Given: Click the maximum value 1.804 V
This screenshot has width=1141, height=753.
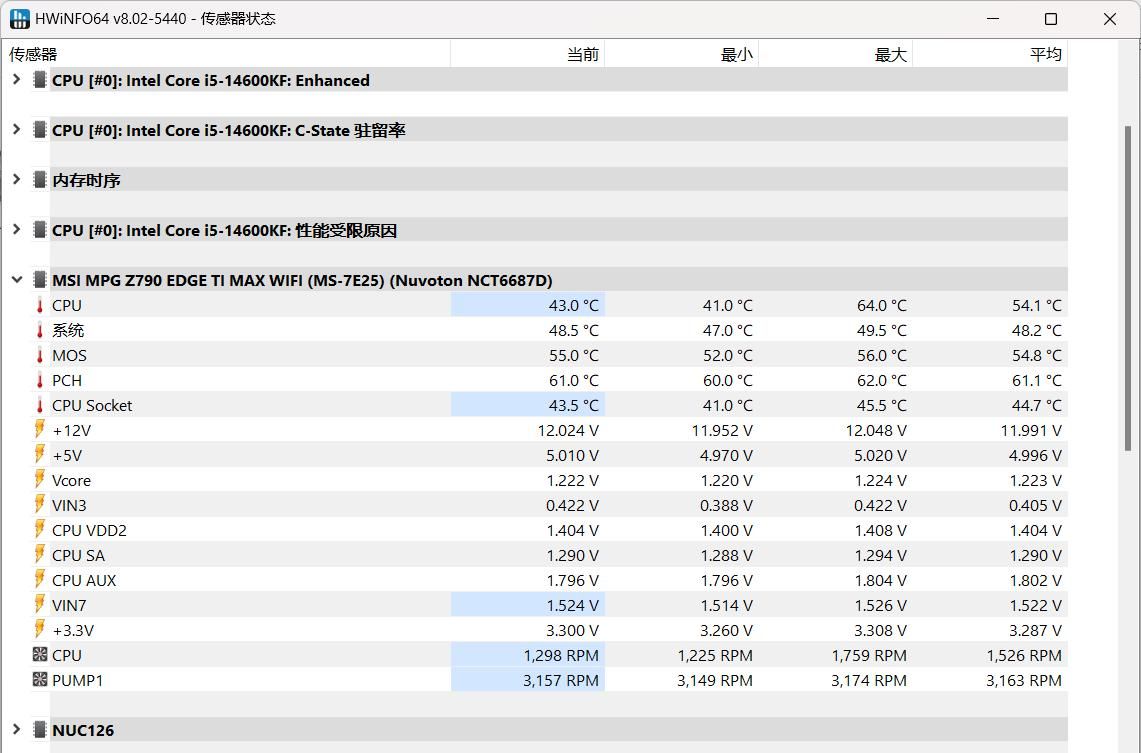Looking at the screenshot, I should [880, 581].
